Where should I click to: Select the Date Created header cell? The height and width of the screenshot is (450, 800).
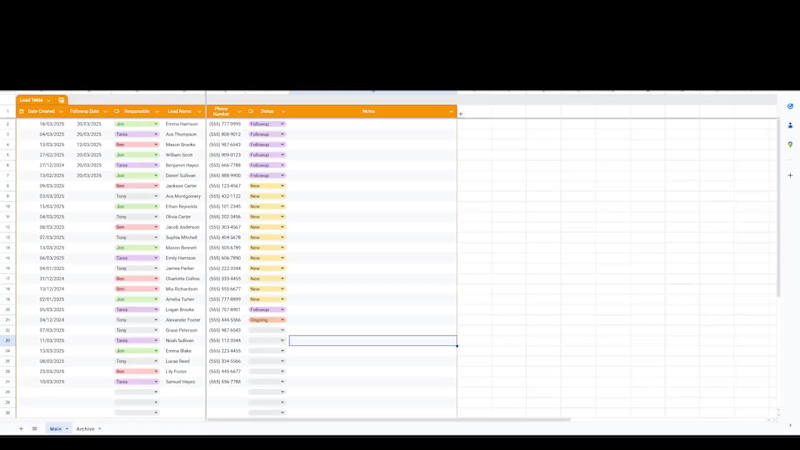coord(41,111)
